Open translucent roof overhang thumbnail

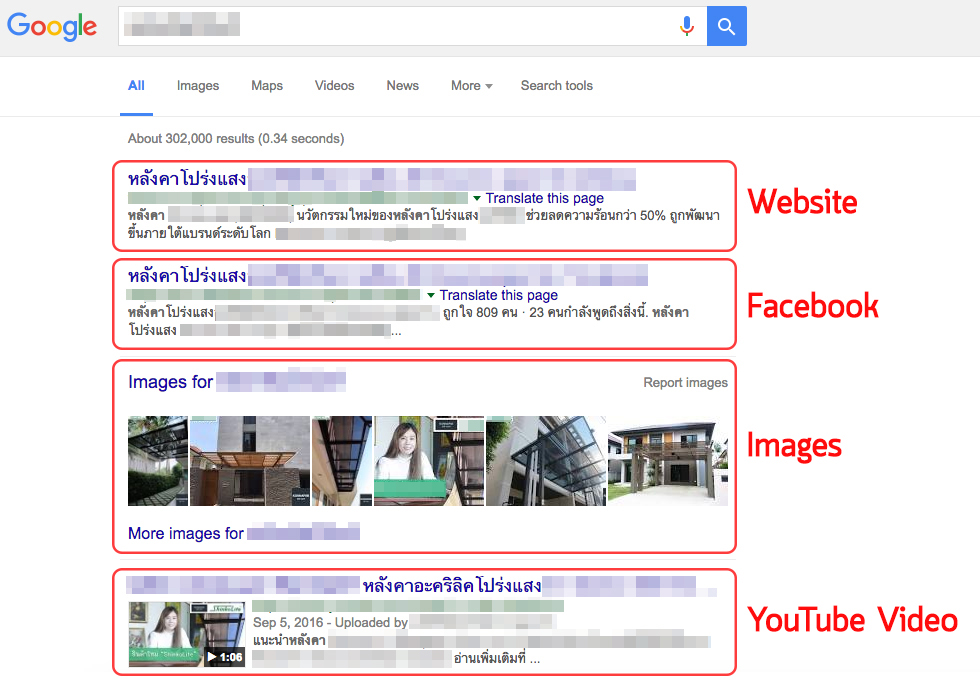pyautogui.click(x=546, y=461)
